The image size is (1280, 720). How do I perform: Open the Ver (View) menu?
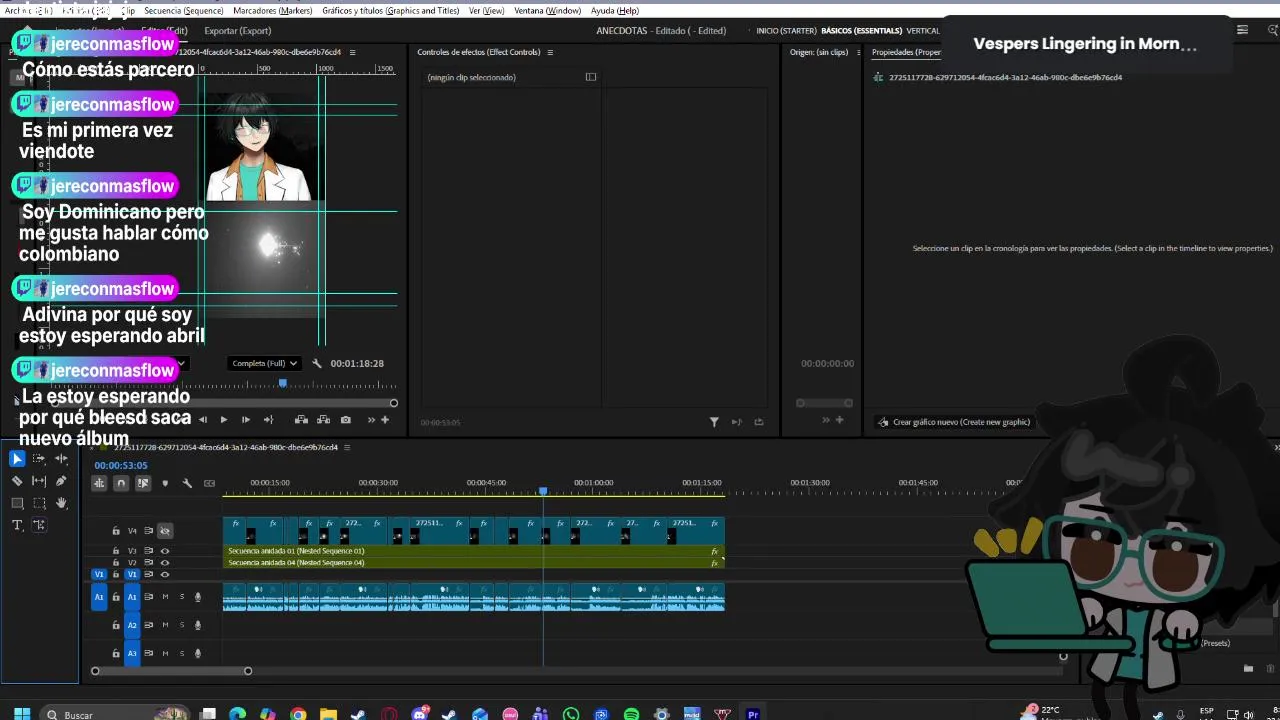487,10
